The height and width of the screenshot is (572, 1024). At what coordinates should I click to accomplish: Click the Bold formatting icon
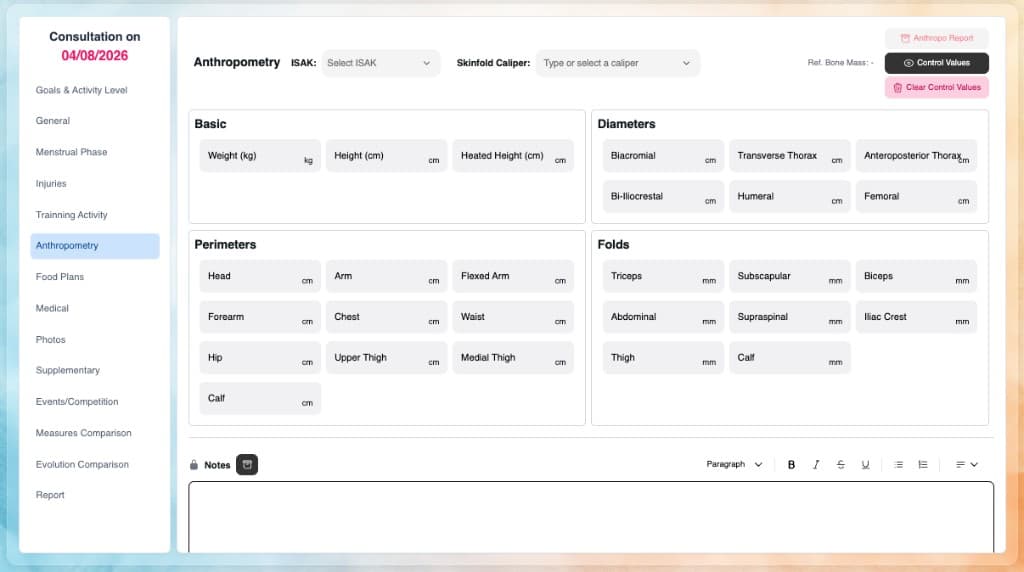791,464
